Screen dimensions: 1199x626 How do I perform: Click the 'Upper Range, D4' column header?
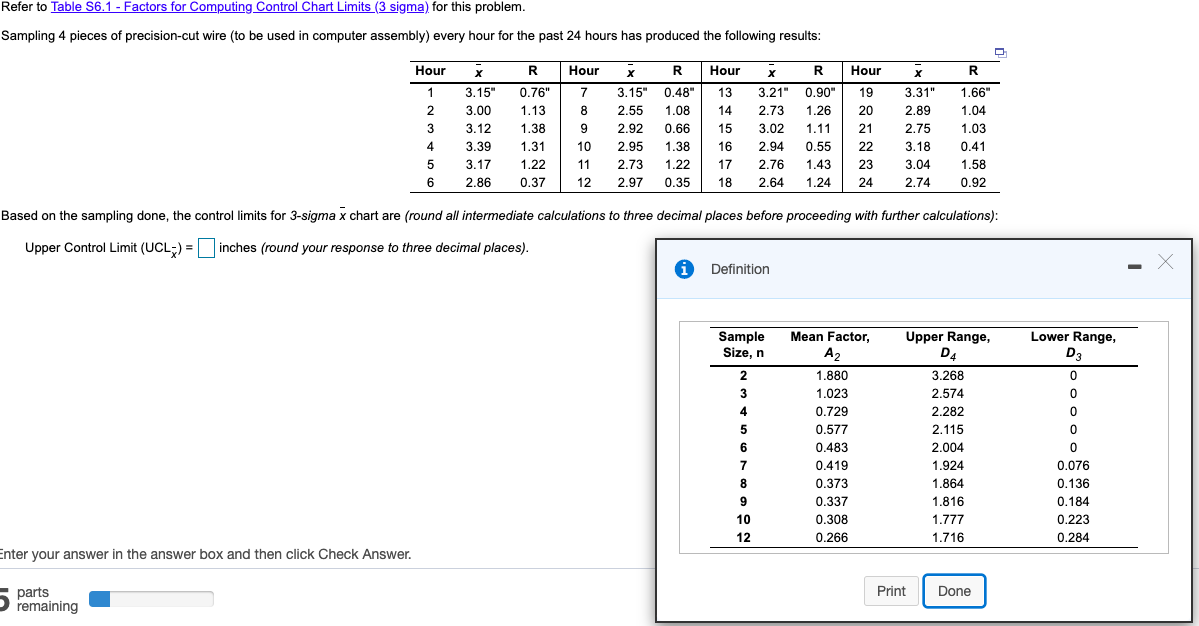(948, 345)
